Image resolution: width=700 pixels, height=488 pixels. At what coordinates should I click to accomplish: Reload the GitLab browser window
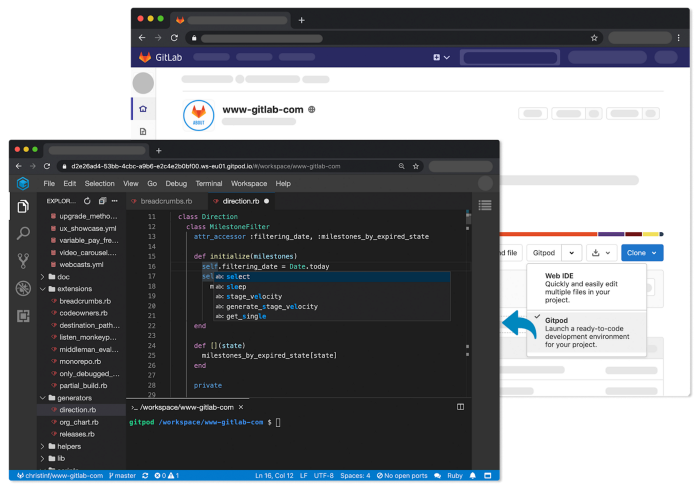point(174,38)
